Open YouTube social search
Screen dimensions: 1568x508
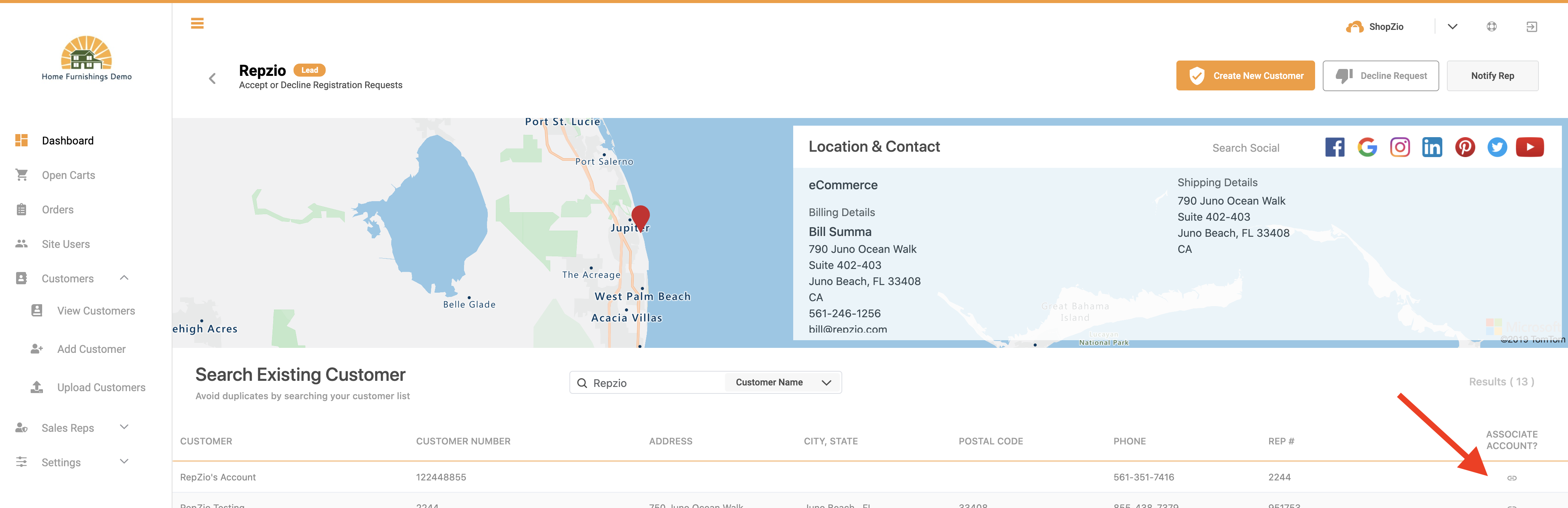1530,147
